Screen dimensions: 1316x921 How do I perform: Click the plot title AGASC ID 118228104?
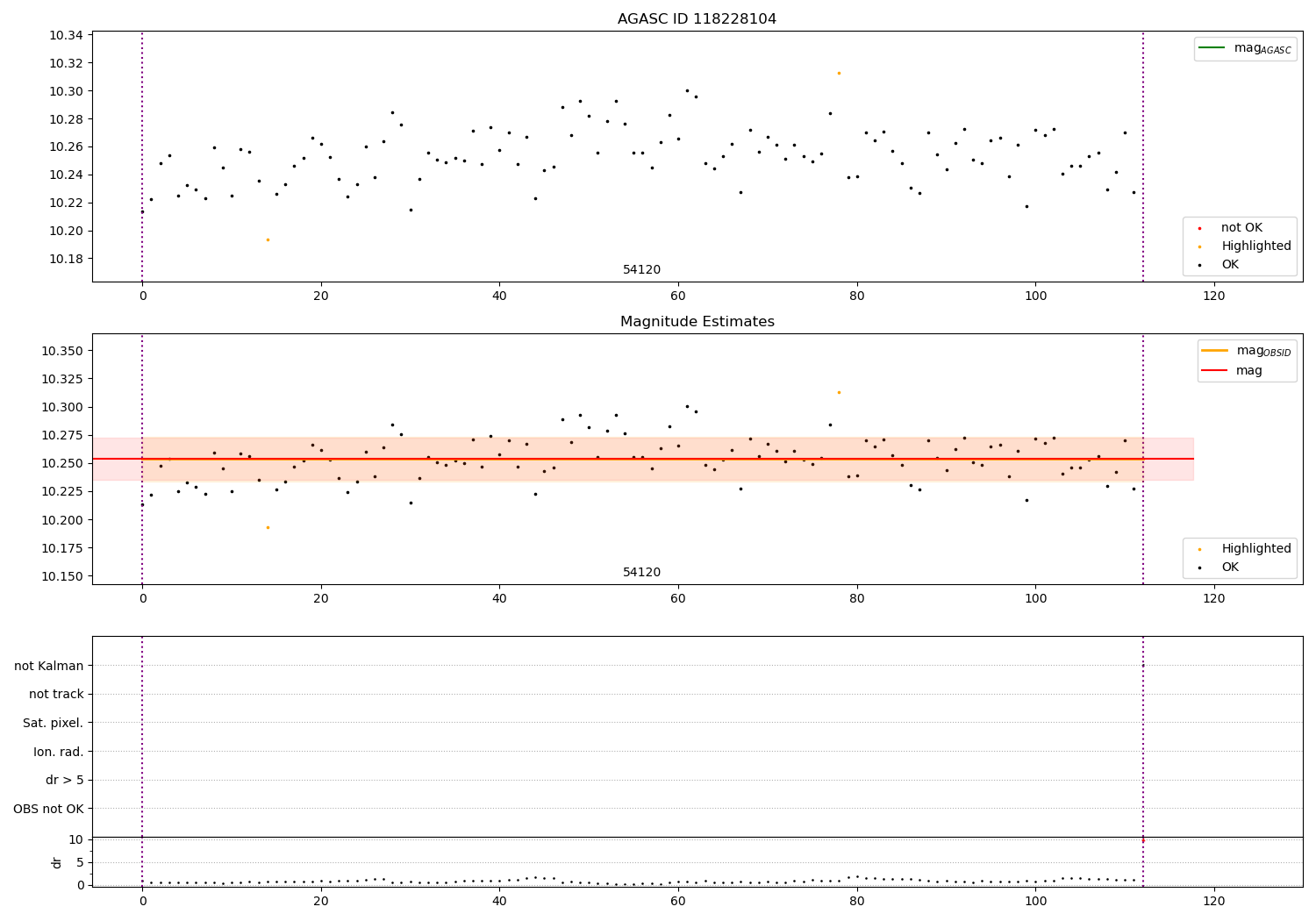[x=697, y=19]
